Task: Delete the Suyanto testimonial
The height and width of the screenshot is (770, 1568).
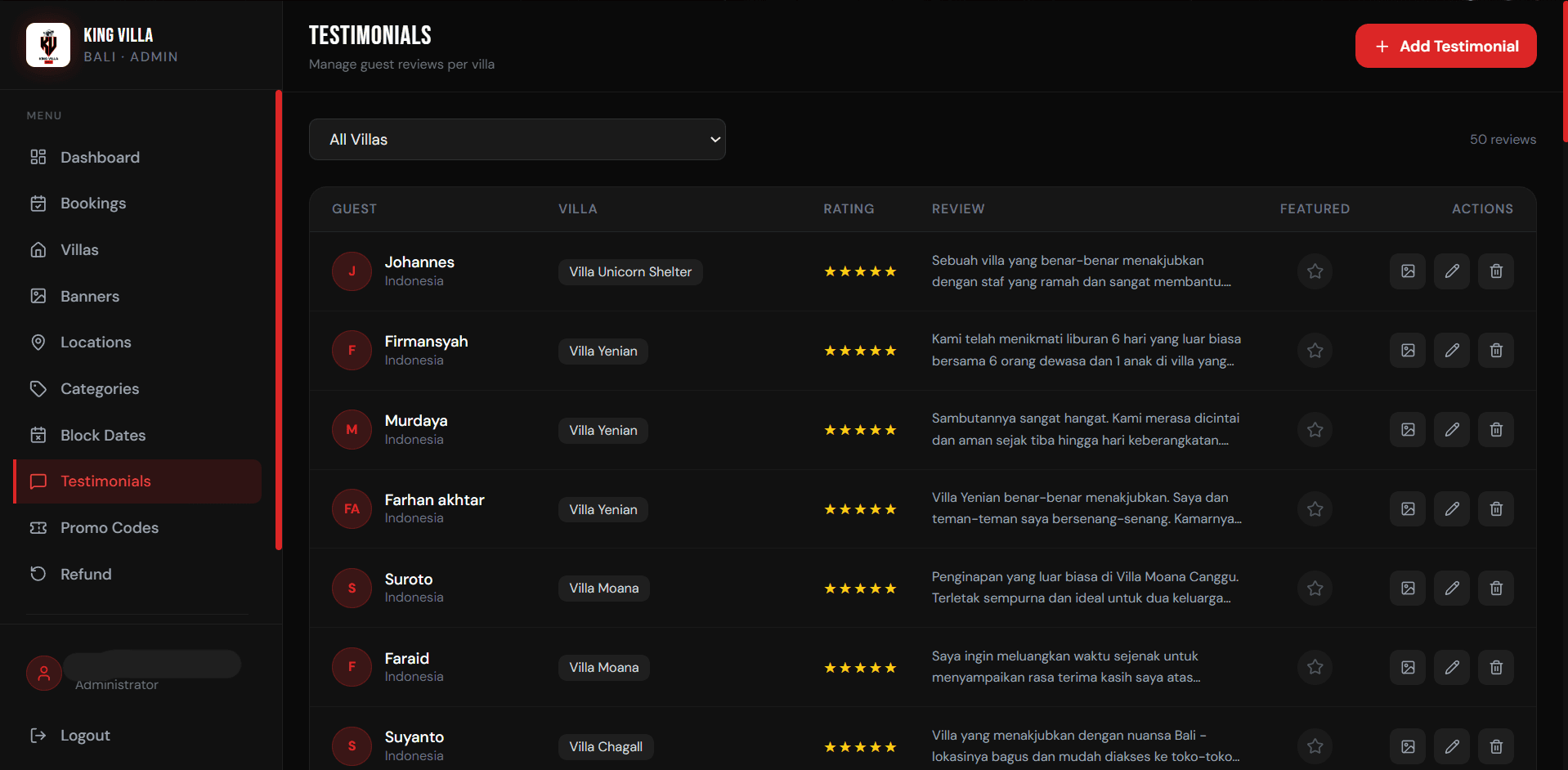Action: pyautogui.click(x=1496, y=746)
